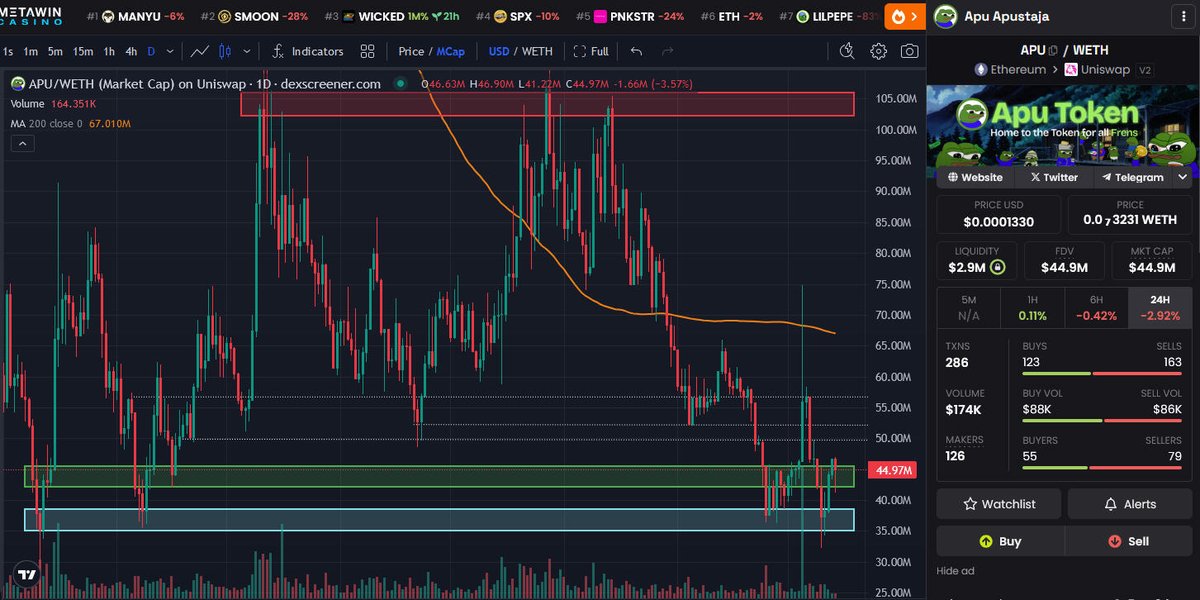Screen dimensions: 1200x600
Task: Click the Full screen icon
Action: pos(580,51)
